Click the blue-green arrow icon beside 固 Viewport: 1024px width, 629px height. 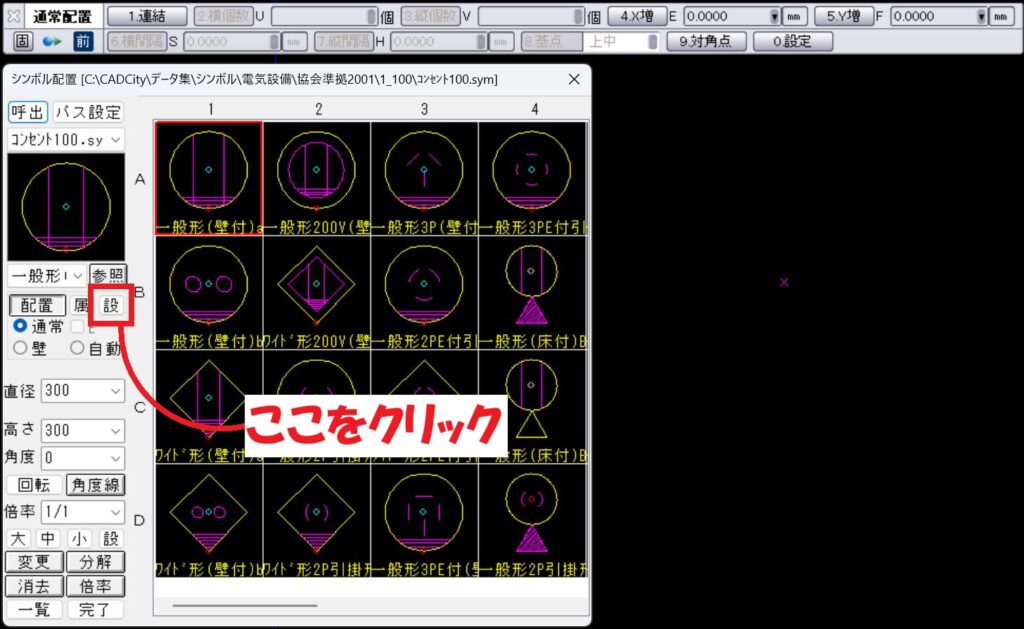pos(52,42)
